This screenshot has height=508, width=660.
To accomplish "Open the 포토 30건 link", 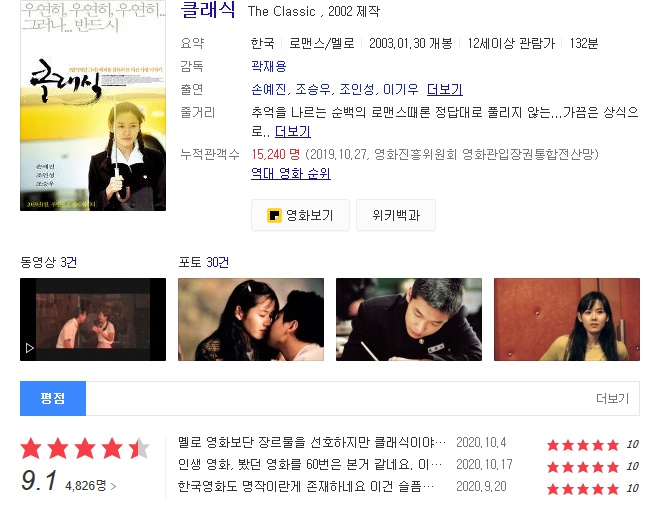I will pos(203,262).
